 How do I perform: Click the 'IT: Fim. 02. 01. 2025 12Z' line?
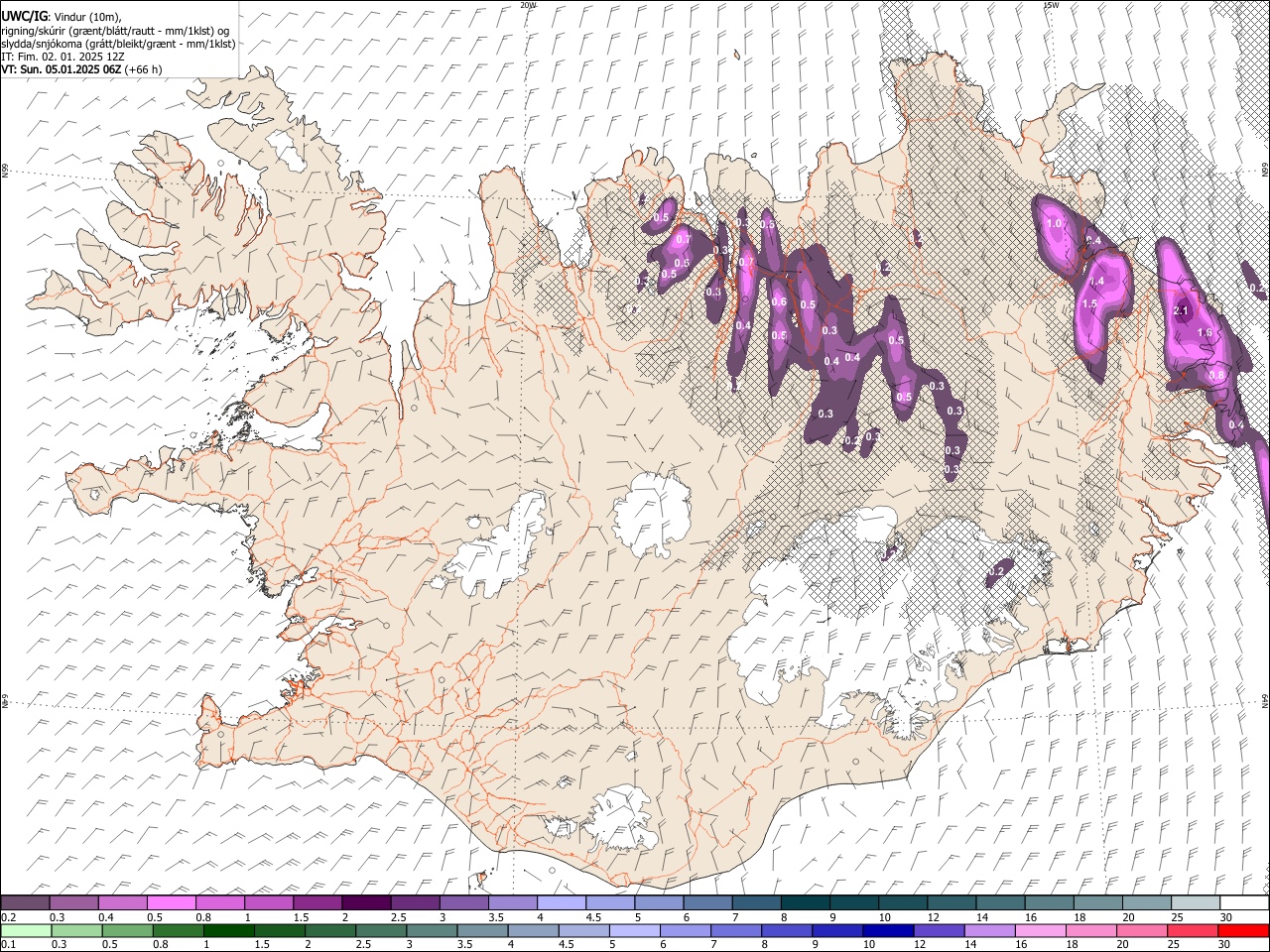click(63, 57)
